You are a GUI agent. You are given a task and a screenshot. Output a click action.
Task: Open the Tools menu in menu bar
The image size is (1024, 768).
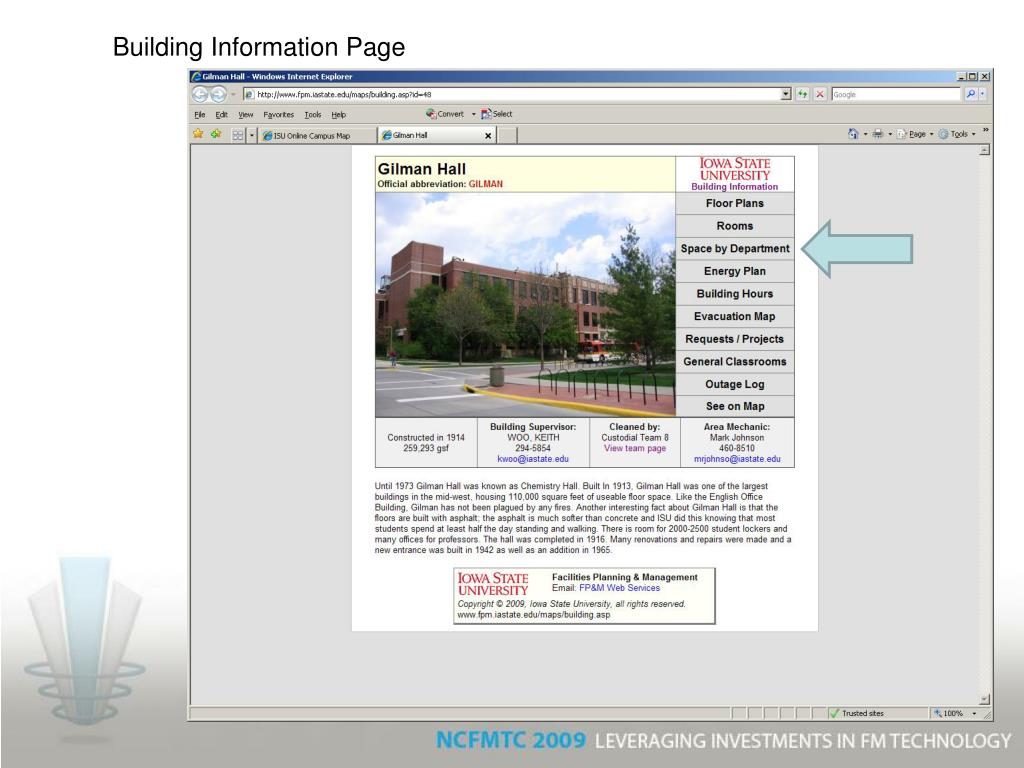(x=313, y=114)
